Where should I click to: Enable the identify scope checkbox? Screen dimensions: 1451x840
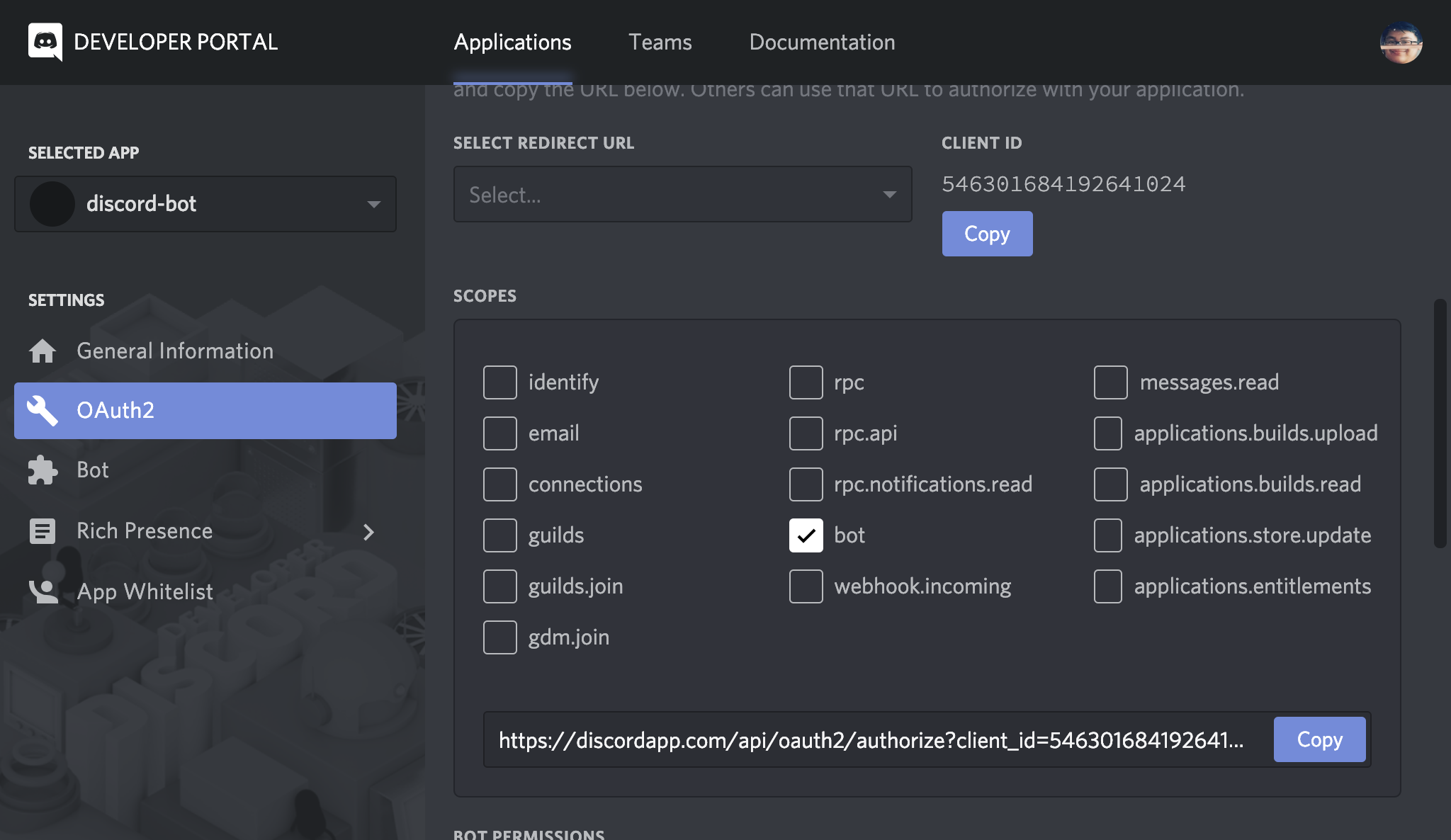(500, 382)
